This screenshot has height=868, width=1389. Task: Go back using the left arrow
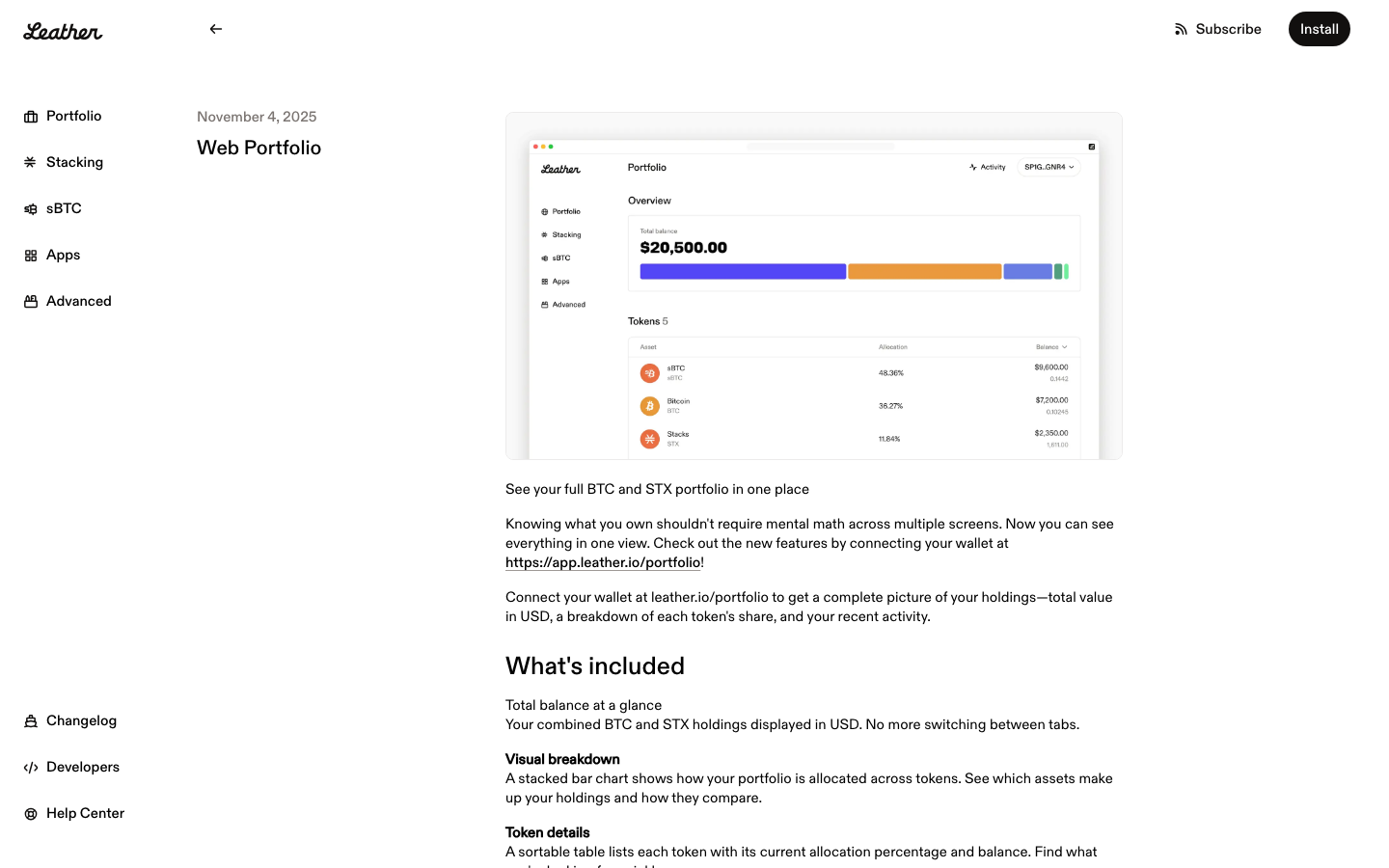click(x=216, y=29)
